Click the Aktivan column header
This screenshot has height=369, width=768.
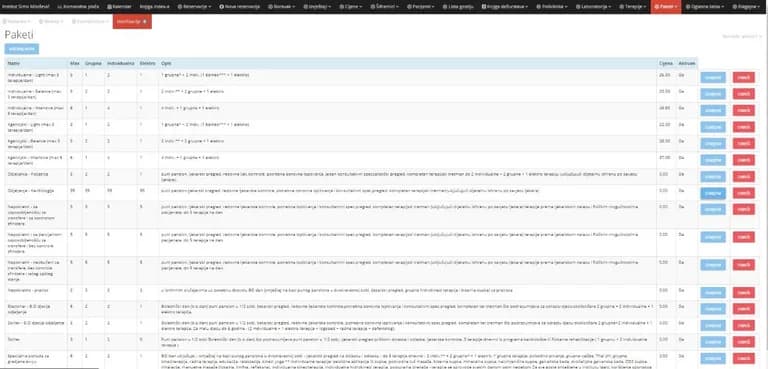(687, 63)
